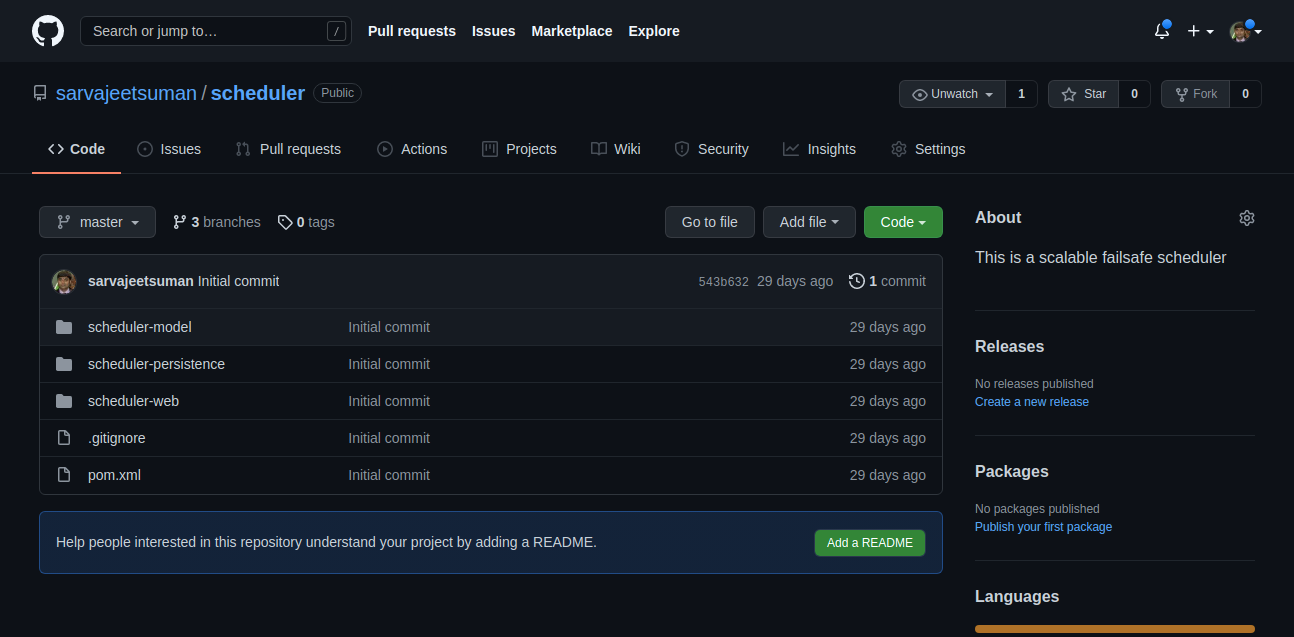Click the tags icon

pos(285,222)
